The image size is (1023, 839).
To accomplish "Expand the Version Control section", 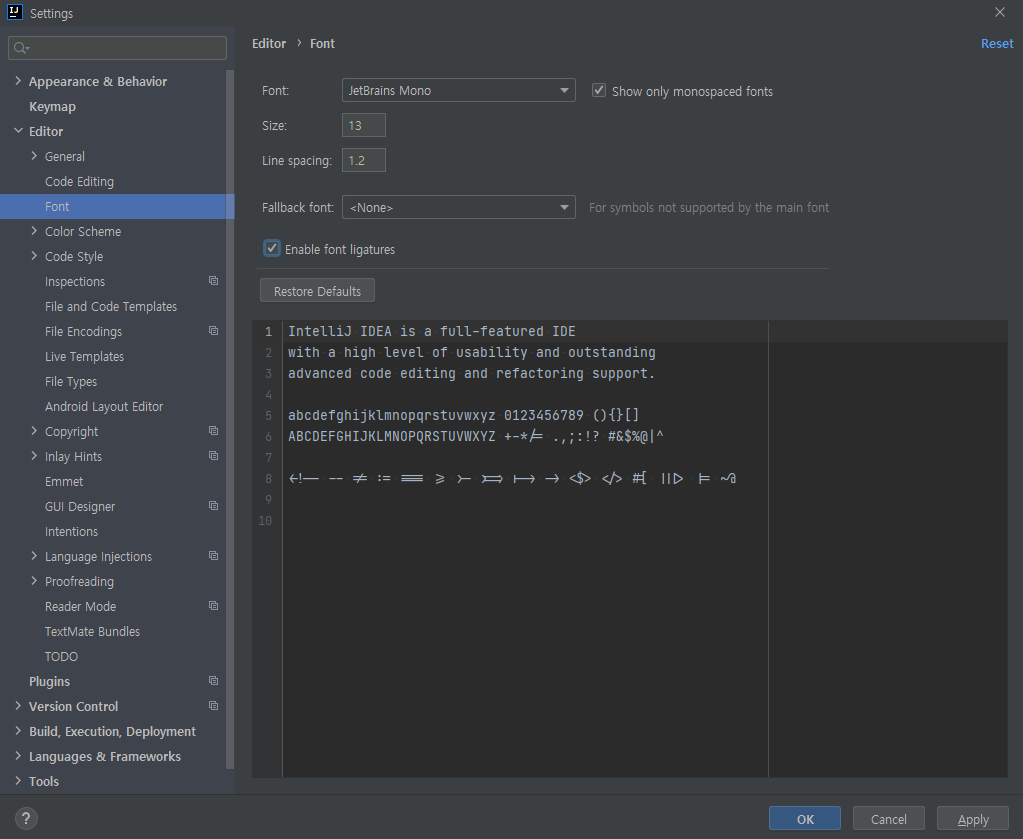I will click(x=18, y=706).
